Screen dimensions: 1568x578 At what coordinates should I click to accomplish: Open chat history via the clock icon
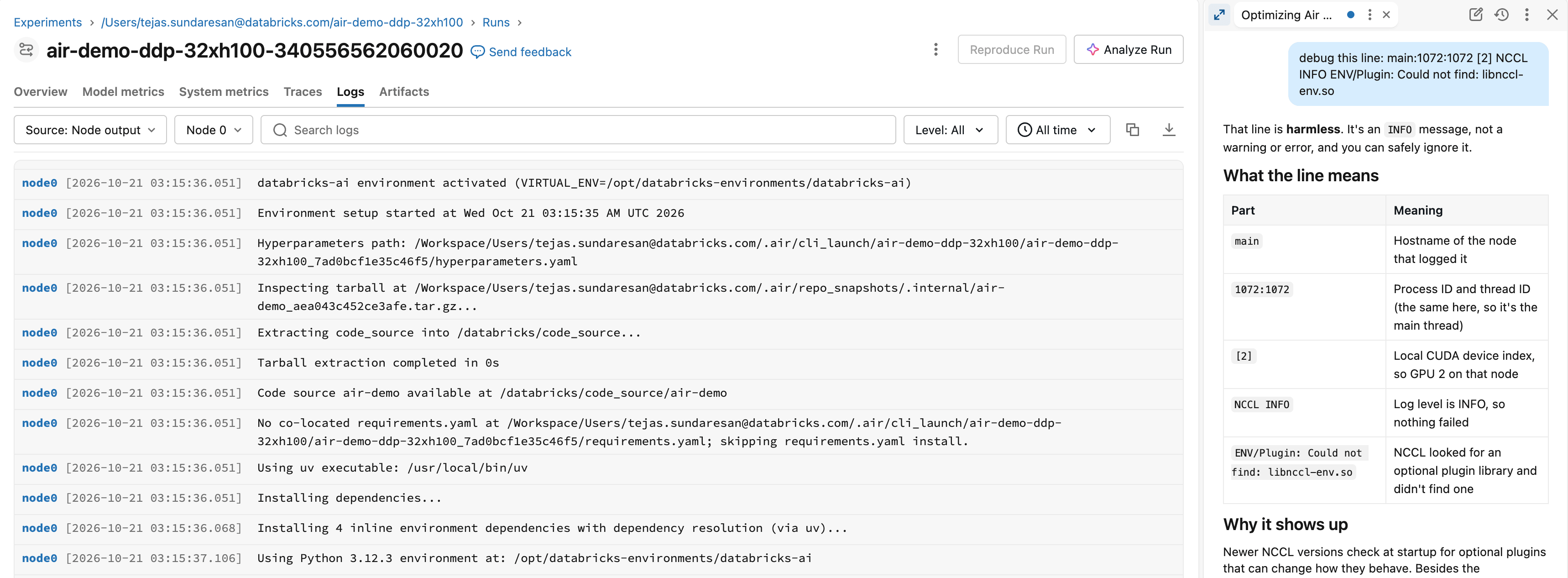pyautogui.click(x=1501, y=15)
